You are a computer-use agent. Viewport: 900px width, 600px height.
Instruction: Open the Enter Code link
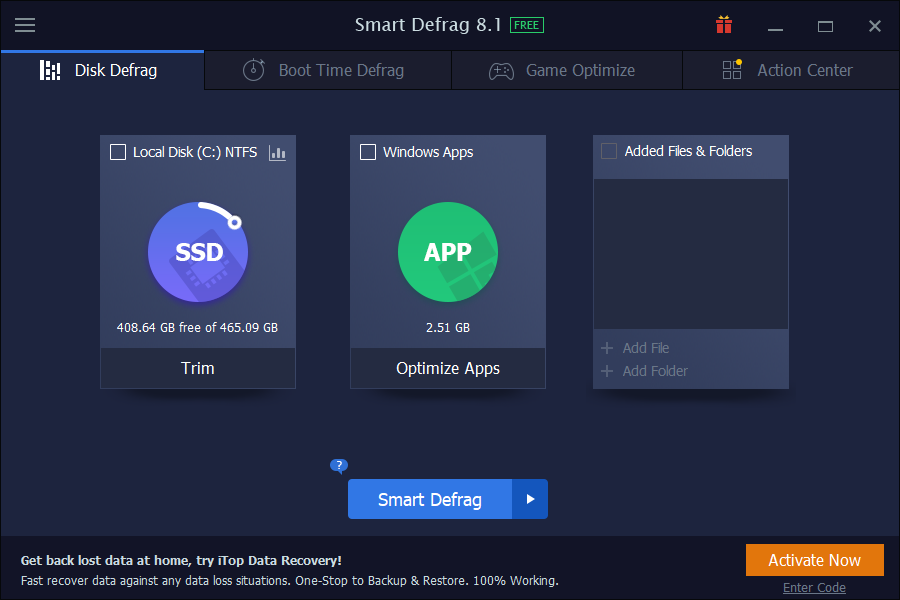(x=814, y=587)
